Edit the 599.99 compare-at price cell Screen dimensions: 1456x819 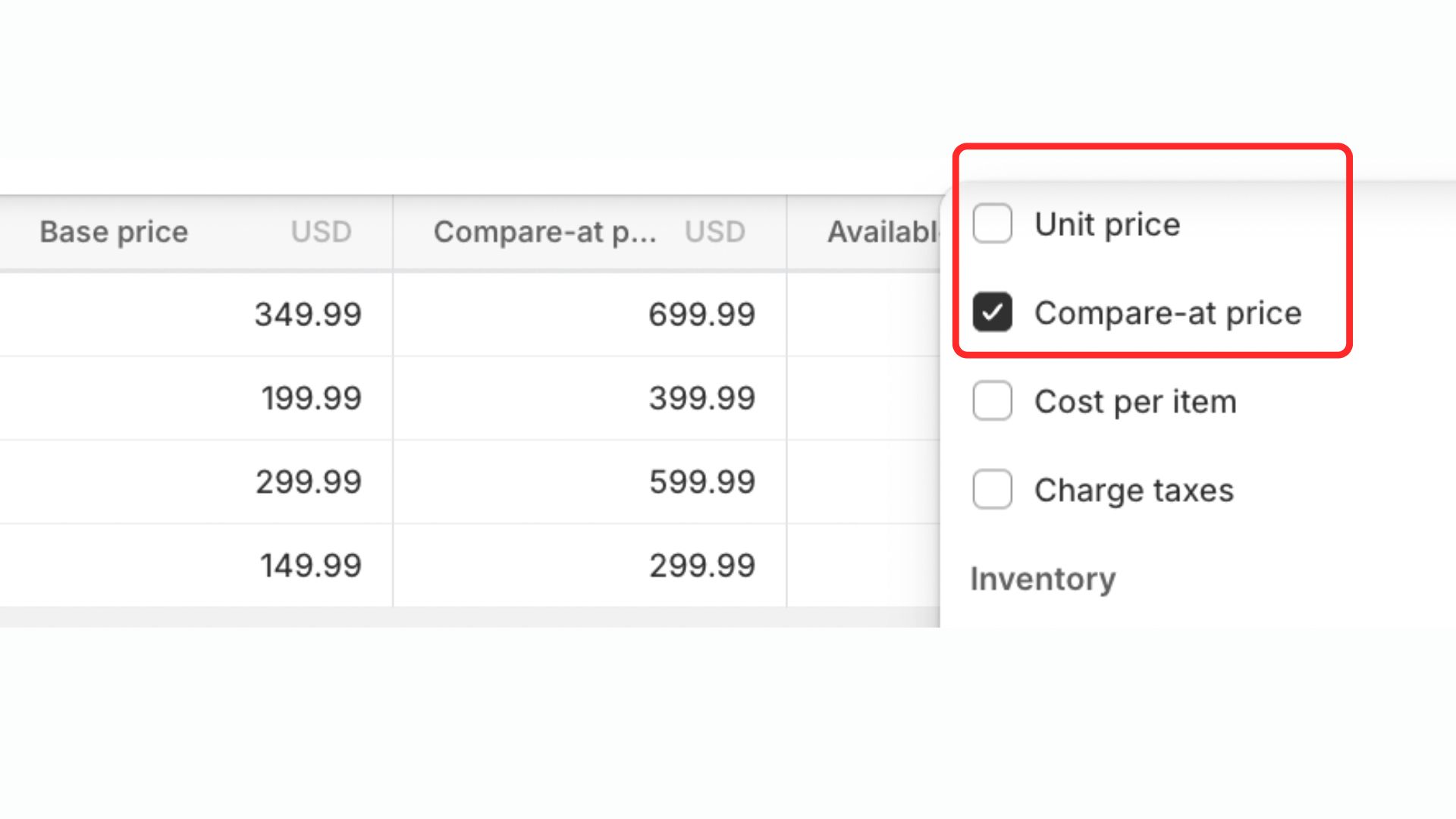(x=701, y=482)
